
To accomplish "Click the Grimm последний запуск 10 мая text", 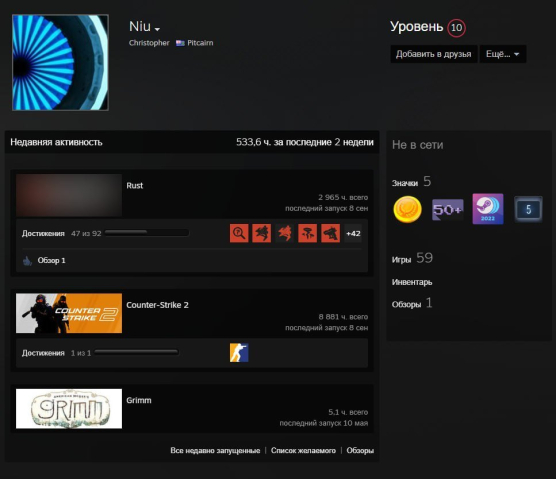I will pos(324,423).
